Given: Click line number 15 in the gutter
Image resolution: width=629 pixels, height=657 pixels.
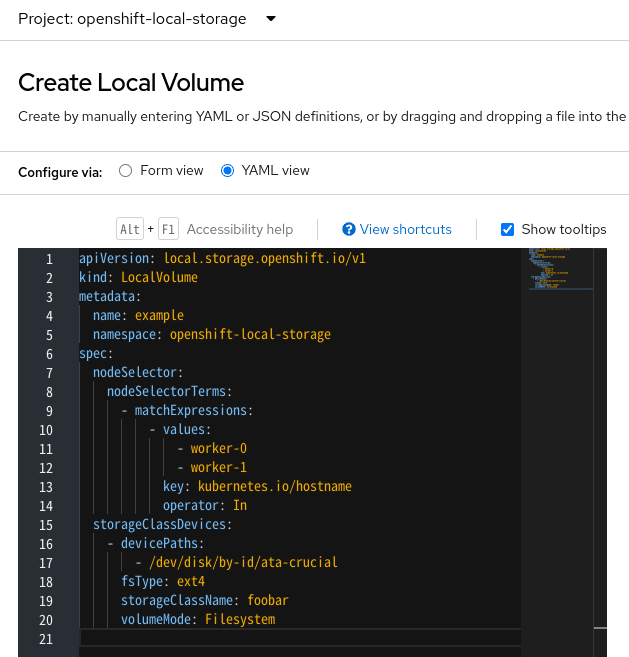Looking at the screenshot, I should [x=46, y=525].
